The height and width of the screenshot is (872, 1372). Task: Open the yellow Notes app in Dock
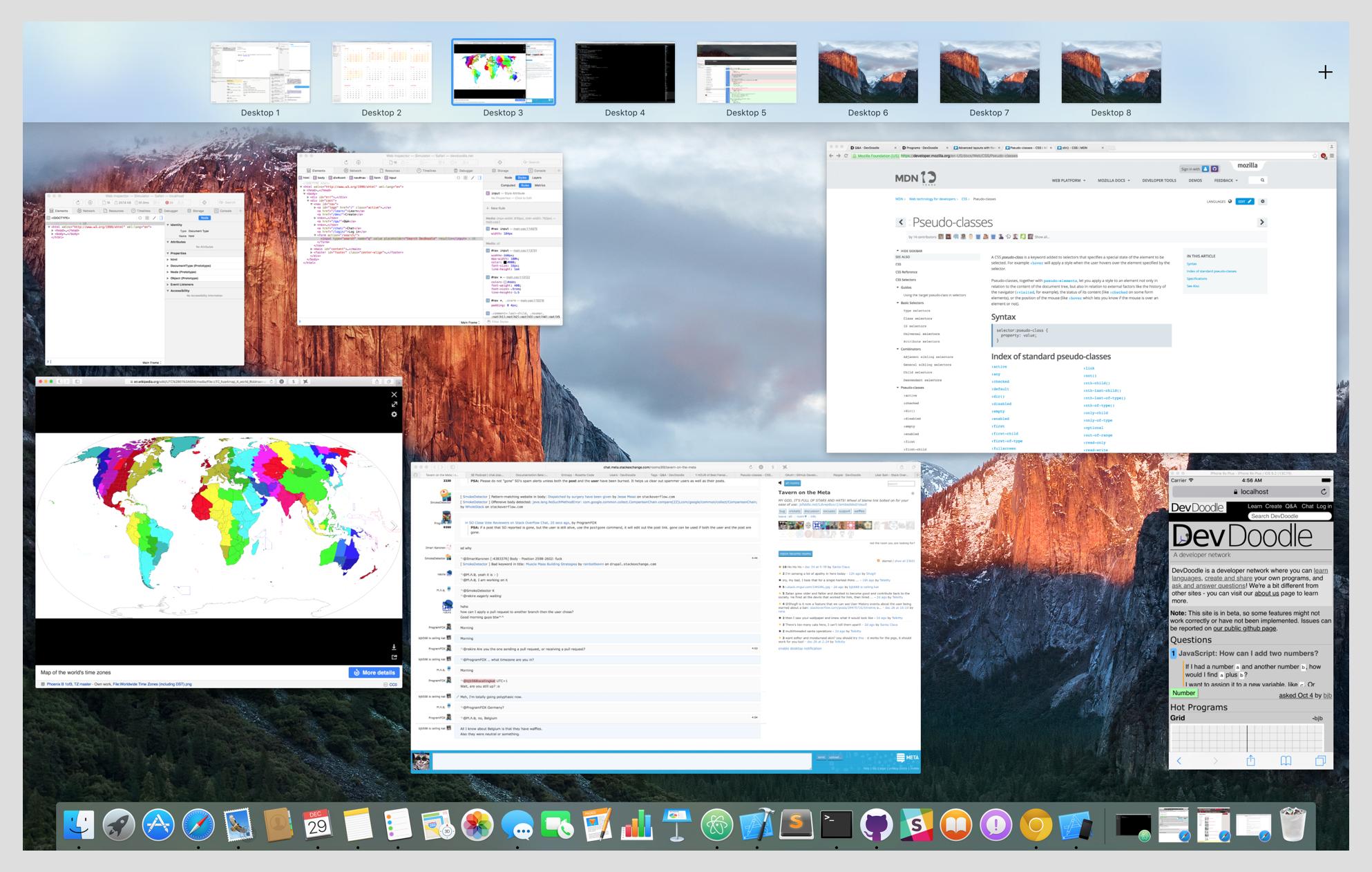click(x=358, y=825)
